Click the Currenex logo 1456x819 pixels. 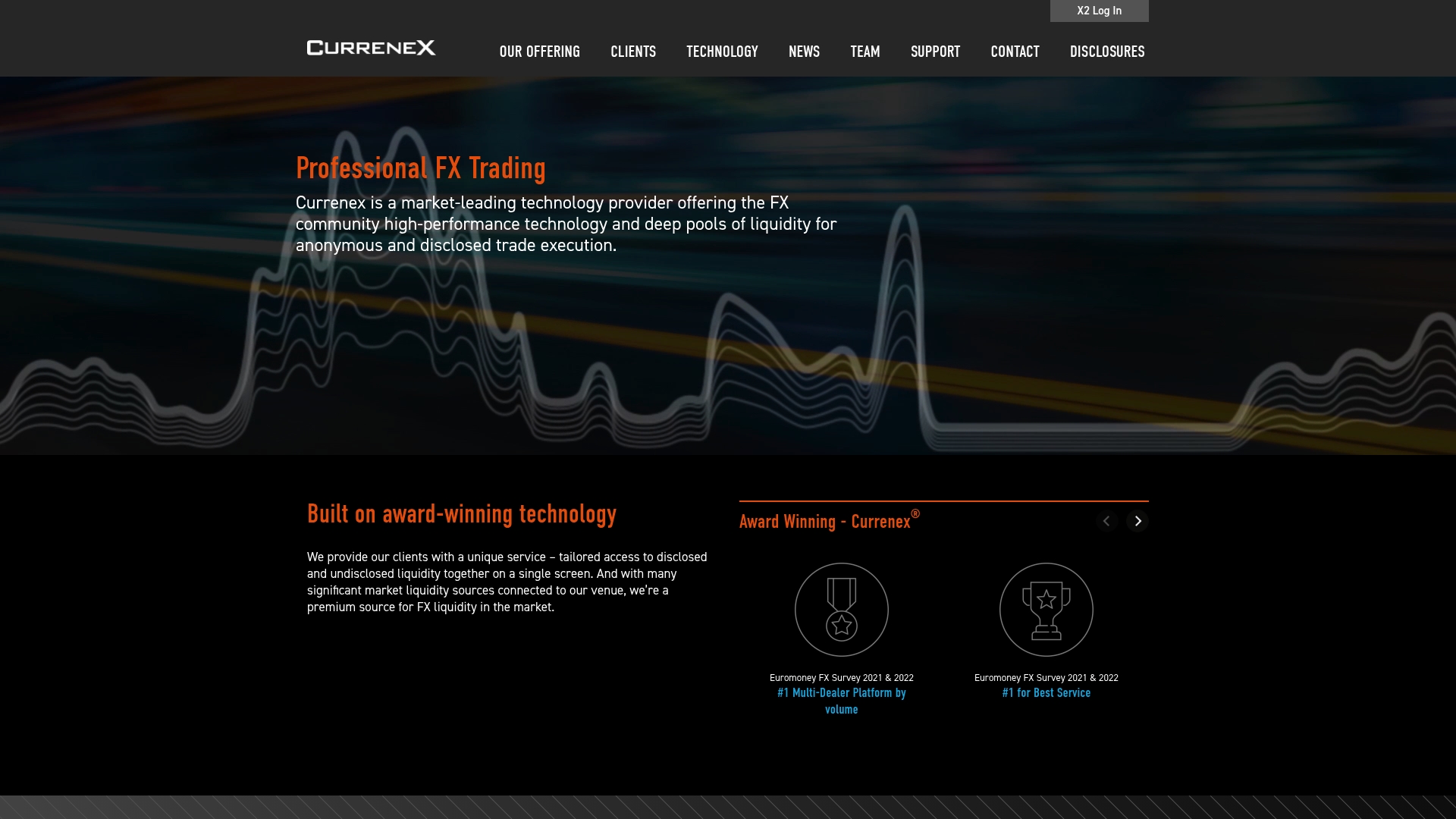click(x=371, y=48)
